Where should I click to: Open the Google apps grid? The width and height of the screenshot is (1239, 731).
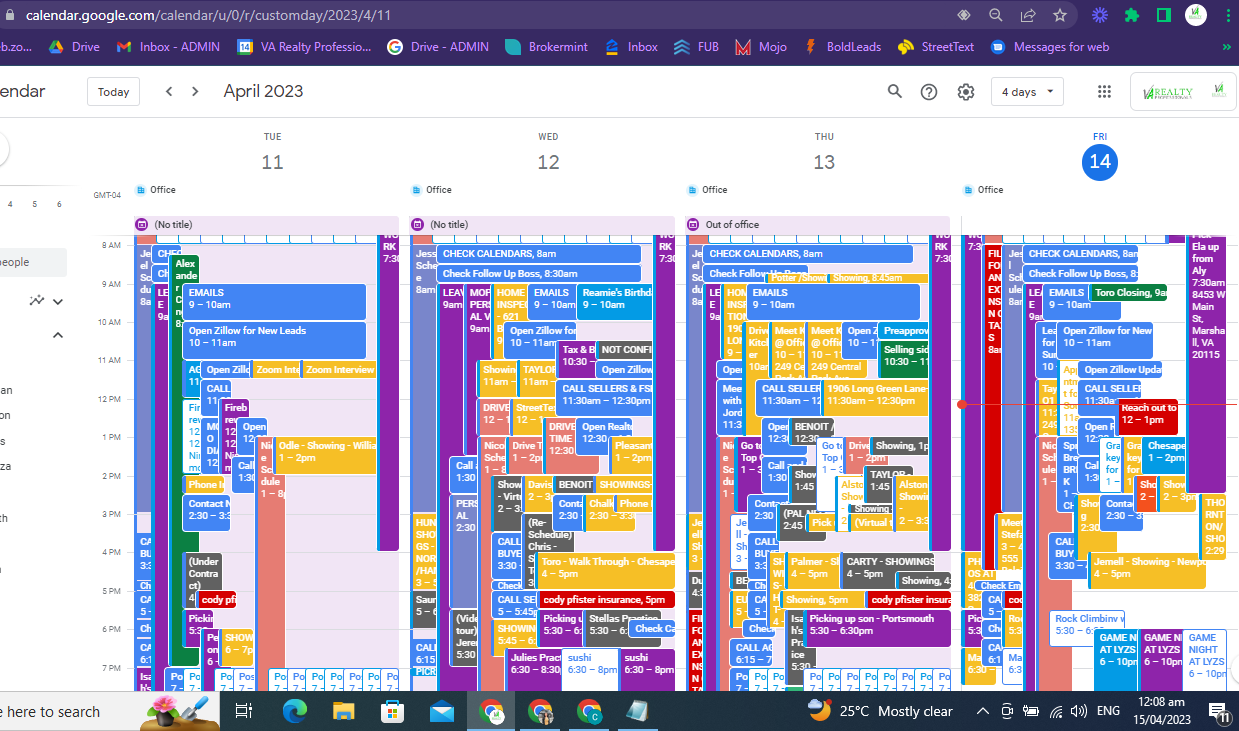click(x=1104, y=92)
